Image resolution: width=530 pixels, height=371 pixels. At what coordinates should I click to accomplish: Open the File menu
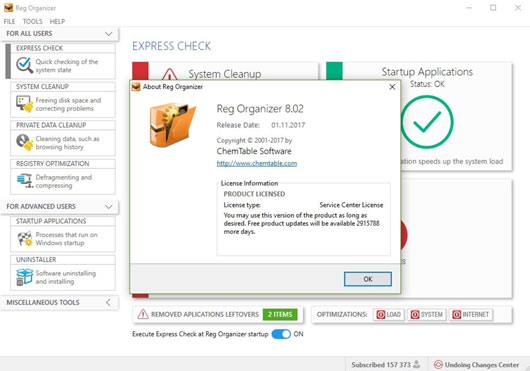point(9,22)
